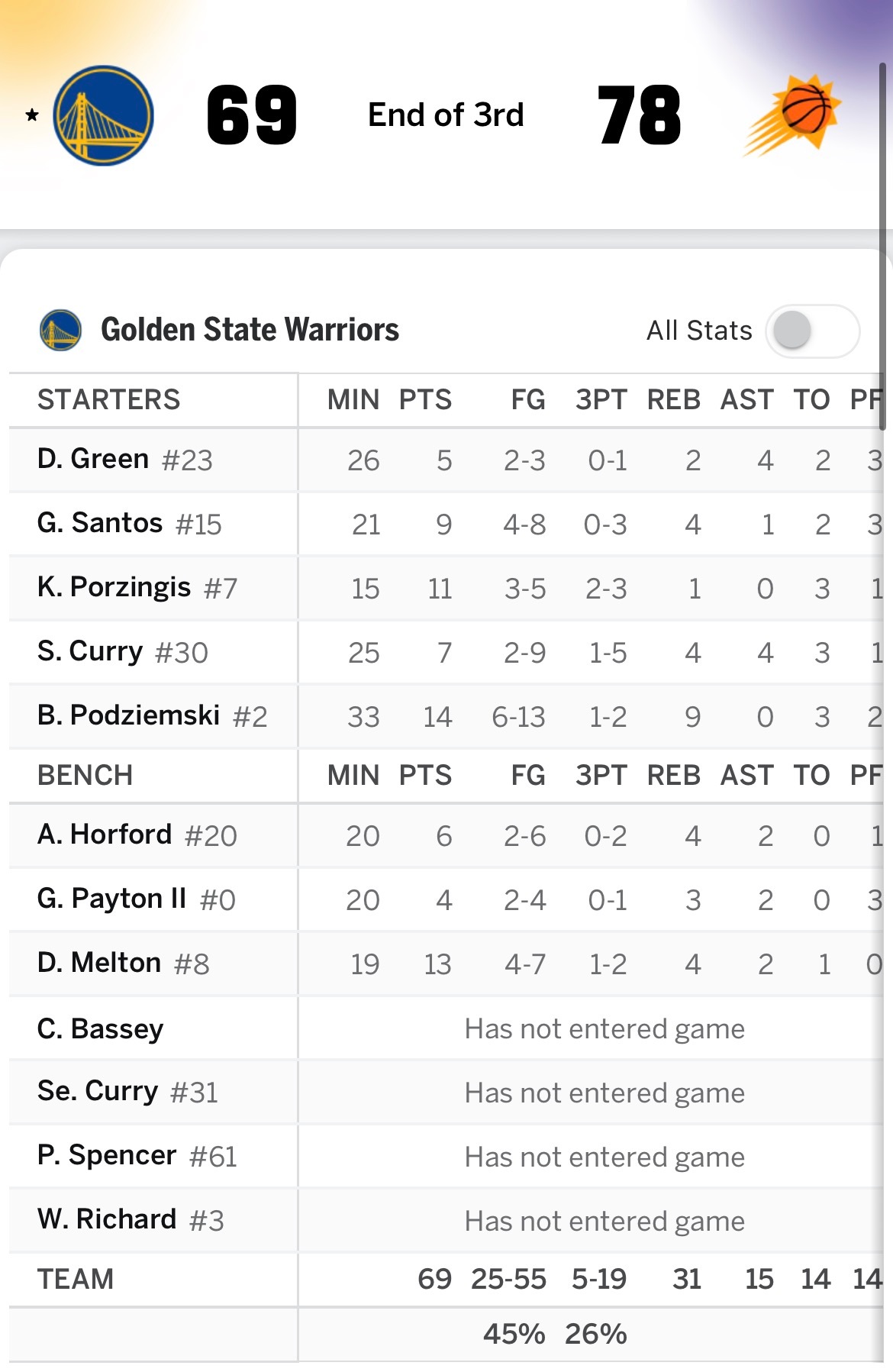Screen dimensions: 893x1372
Task: Enable the All Stats toggle
Action: tap(812, 331)
